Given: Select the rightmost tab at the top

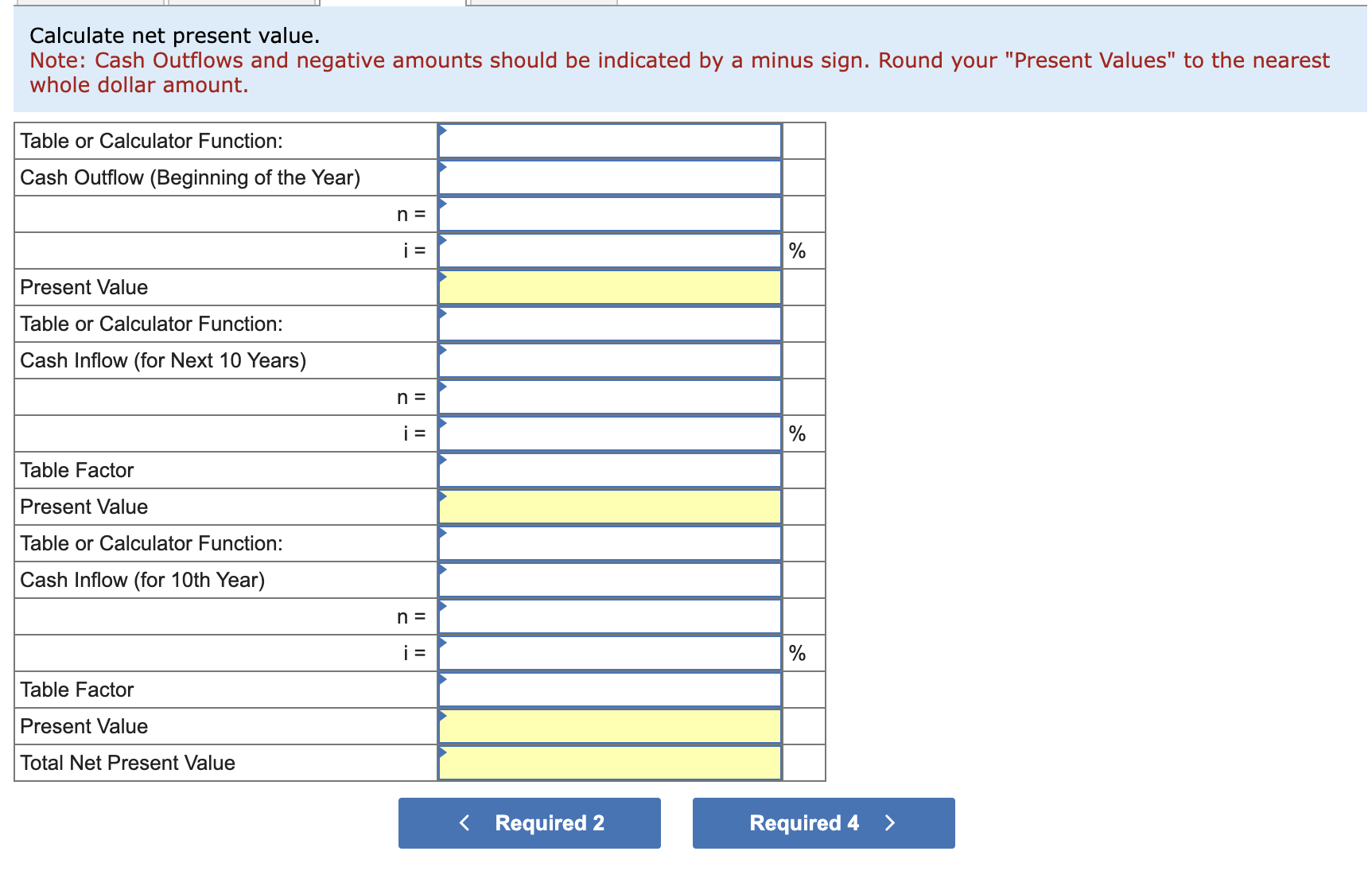Looking at the screenshot, I should pos(541,2).
